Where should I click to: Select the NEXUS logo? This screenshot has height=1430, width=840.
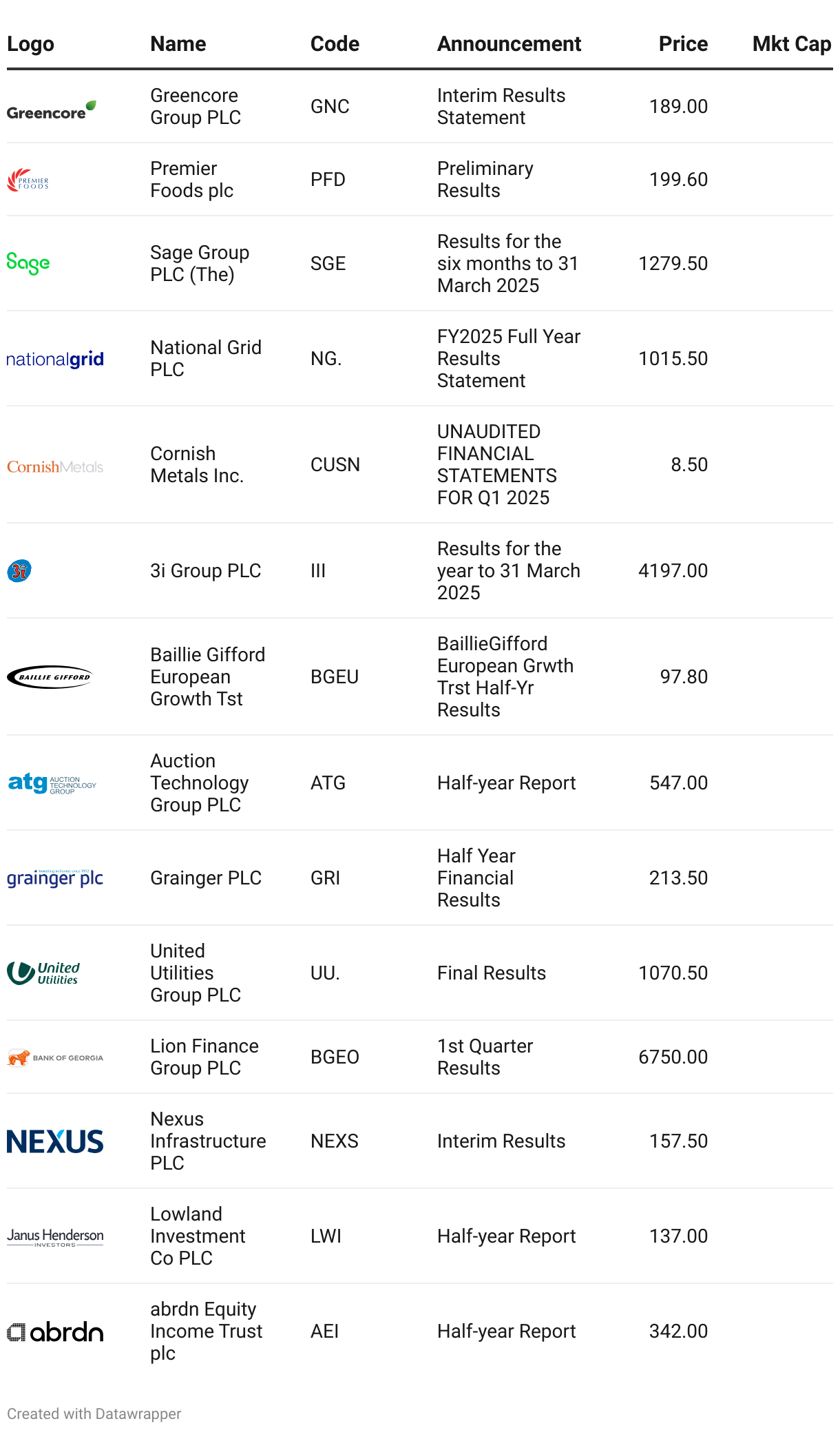tap(55, 1141)
